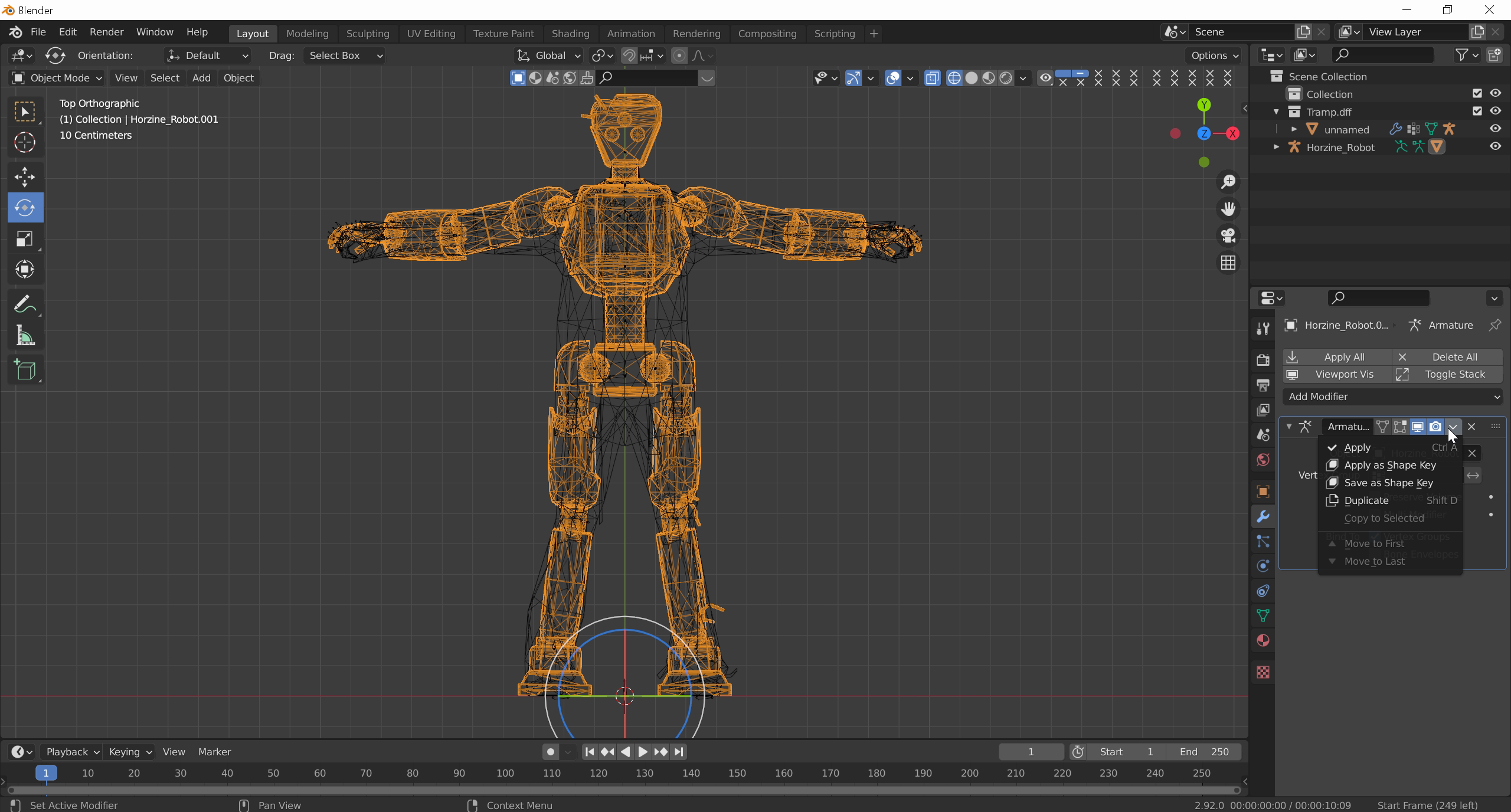Activate the Measure tool
This screenshot has height=812, width=1511.
click(25, 336)
